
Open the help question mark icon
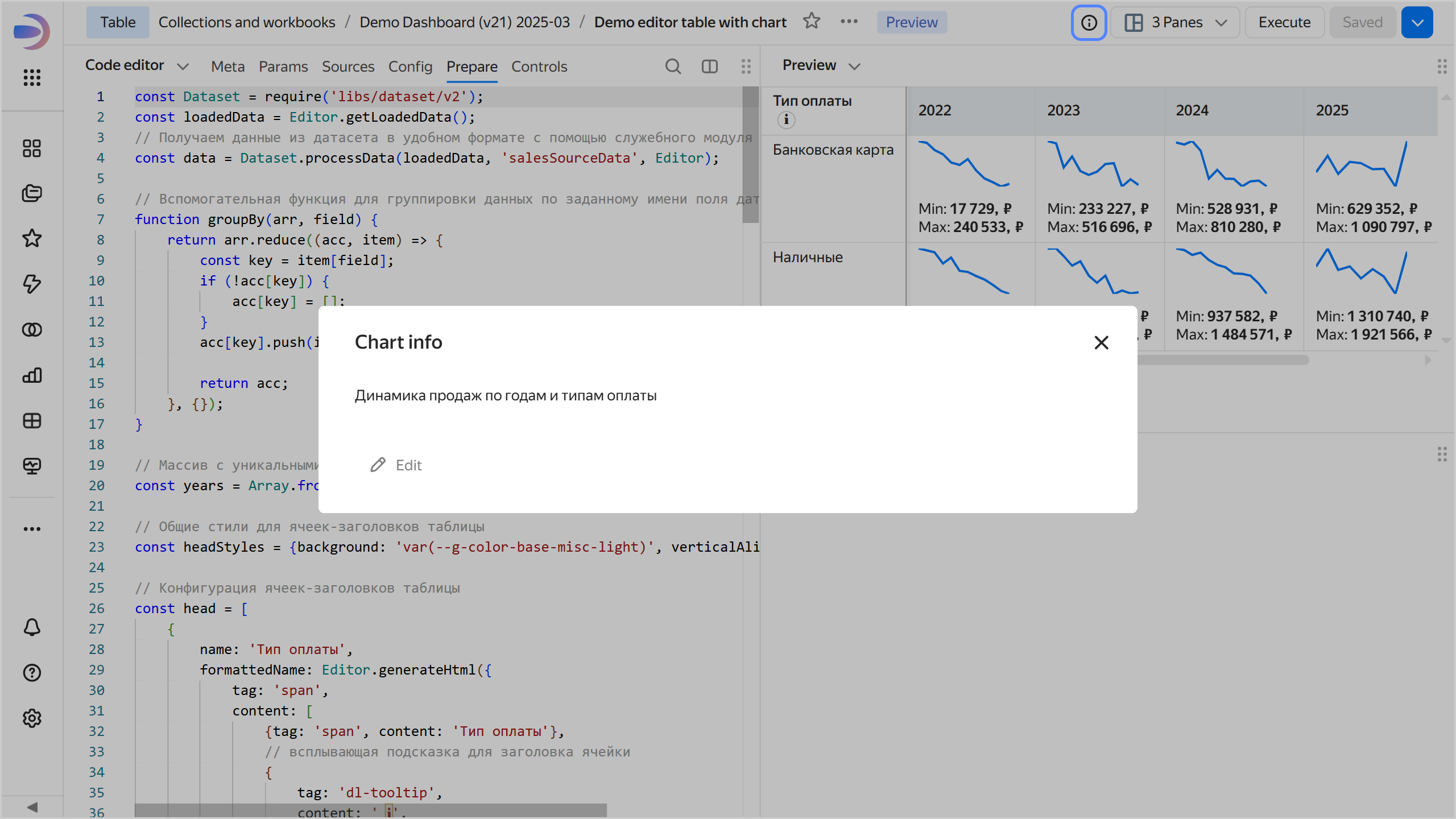(x=32, y=673)
